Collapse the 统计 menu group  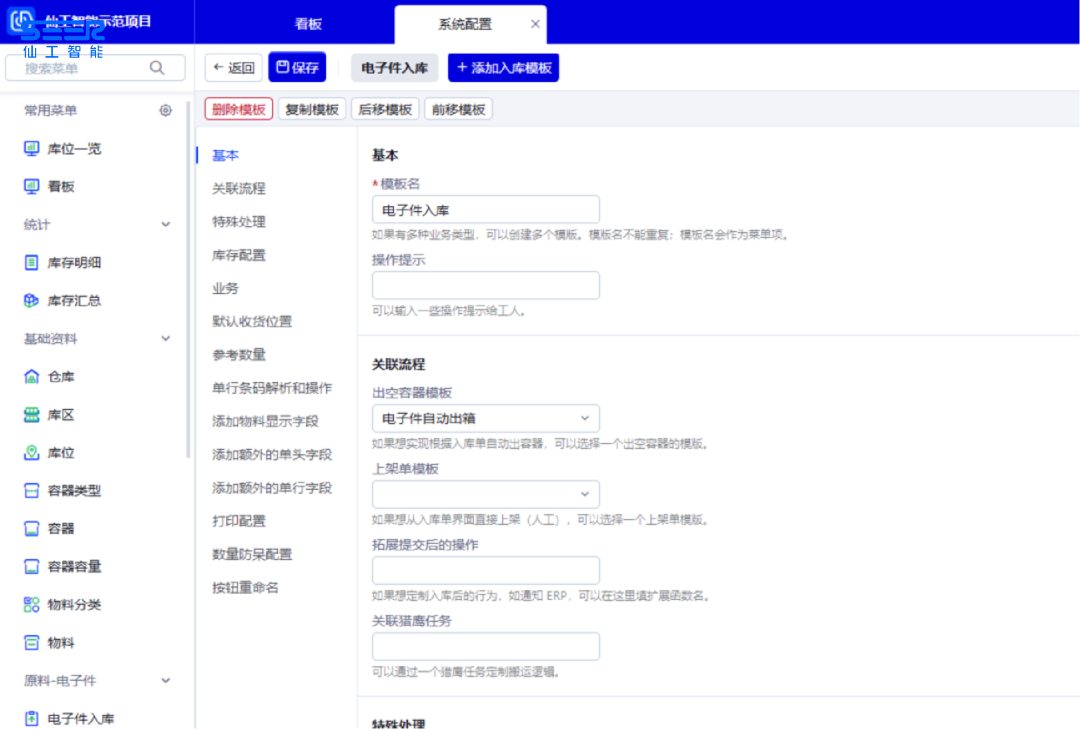pos(166,225)
